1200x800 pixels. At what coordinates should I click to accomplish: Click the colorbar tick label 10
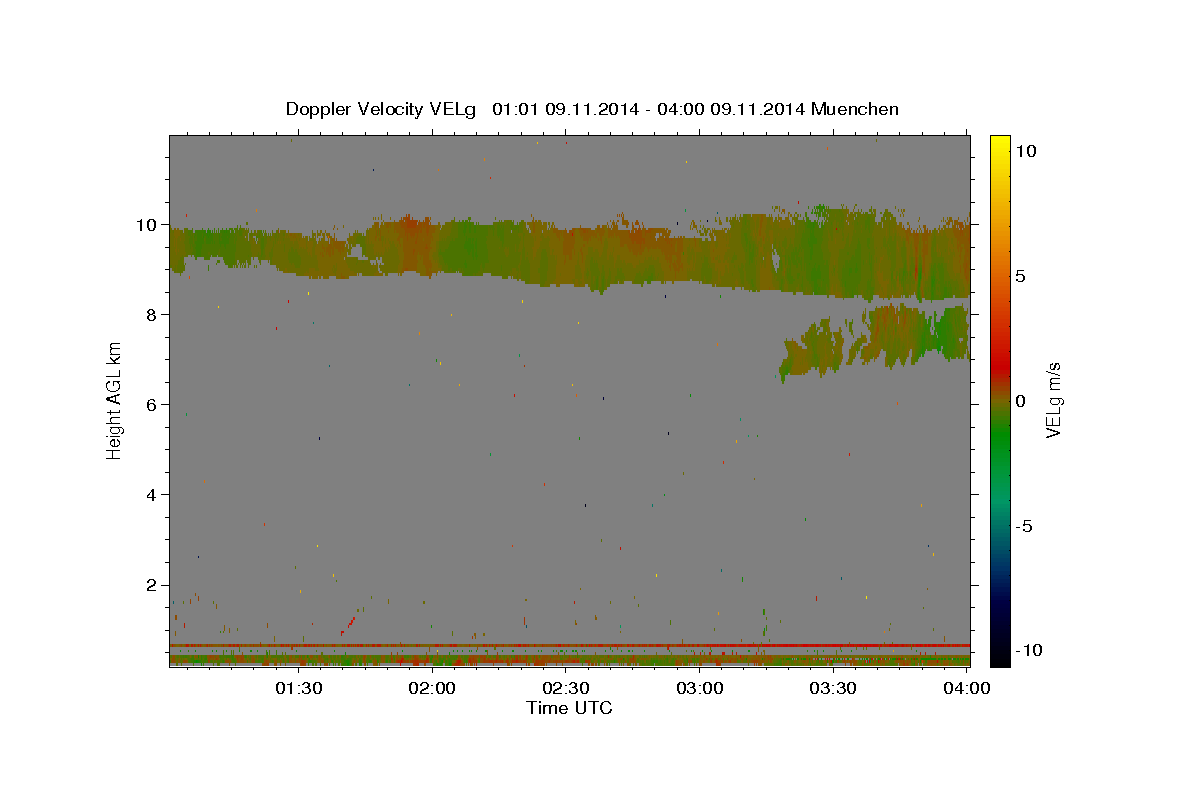[x=1026, y=151]
